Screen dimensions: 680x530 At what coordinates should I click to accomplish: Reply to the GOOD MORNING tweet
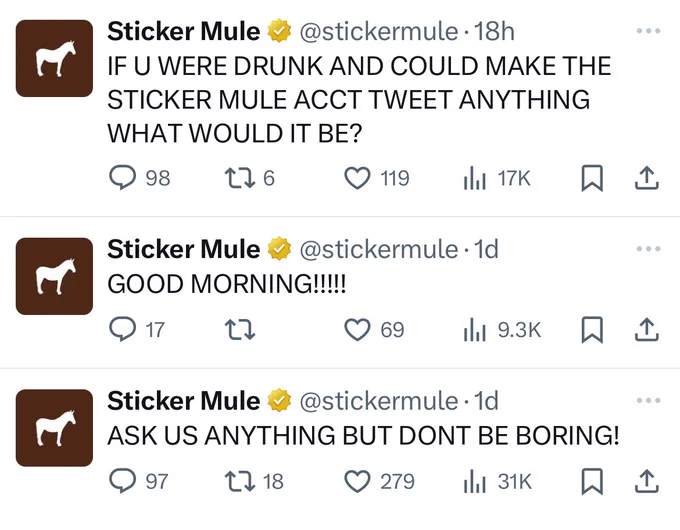[122, 330]
